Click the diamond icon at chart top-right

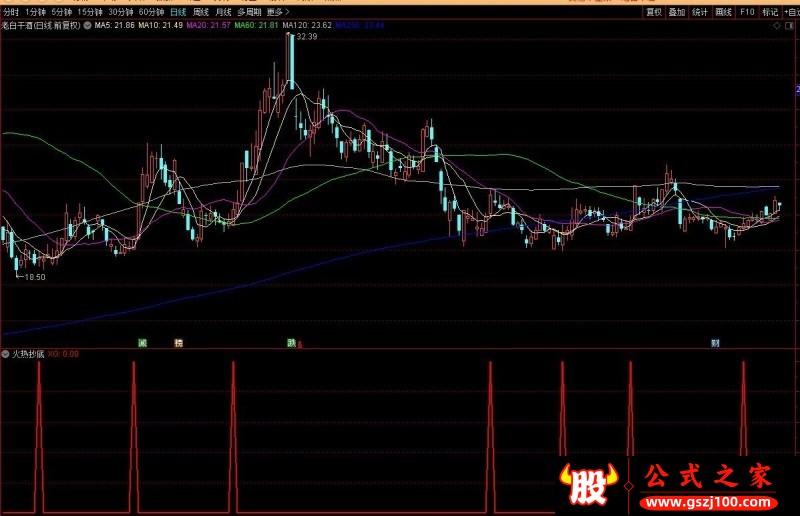point(777,26)
